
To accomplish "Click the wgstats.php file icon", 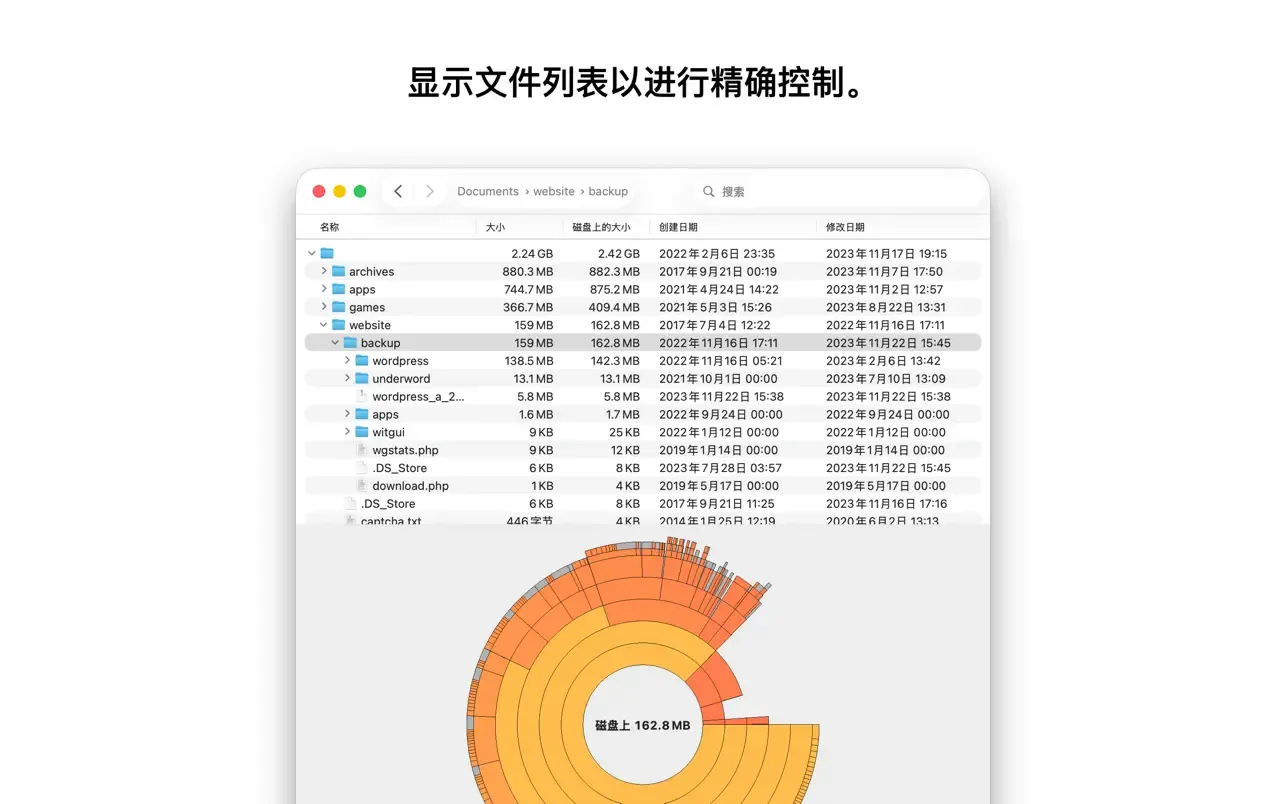I will point(362,450).
